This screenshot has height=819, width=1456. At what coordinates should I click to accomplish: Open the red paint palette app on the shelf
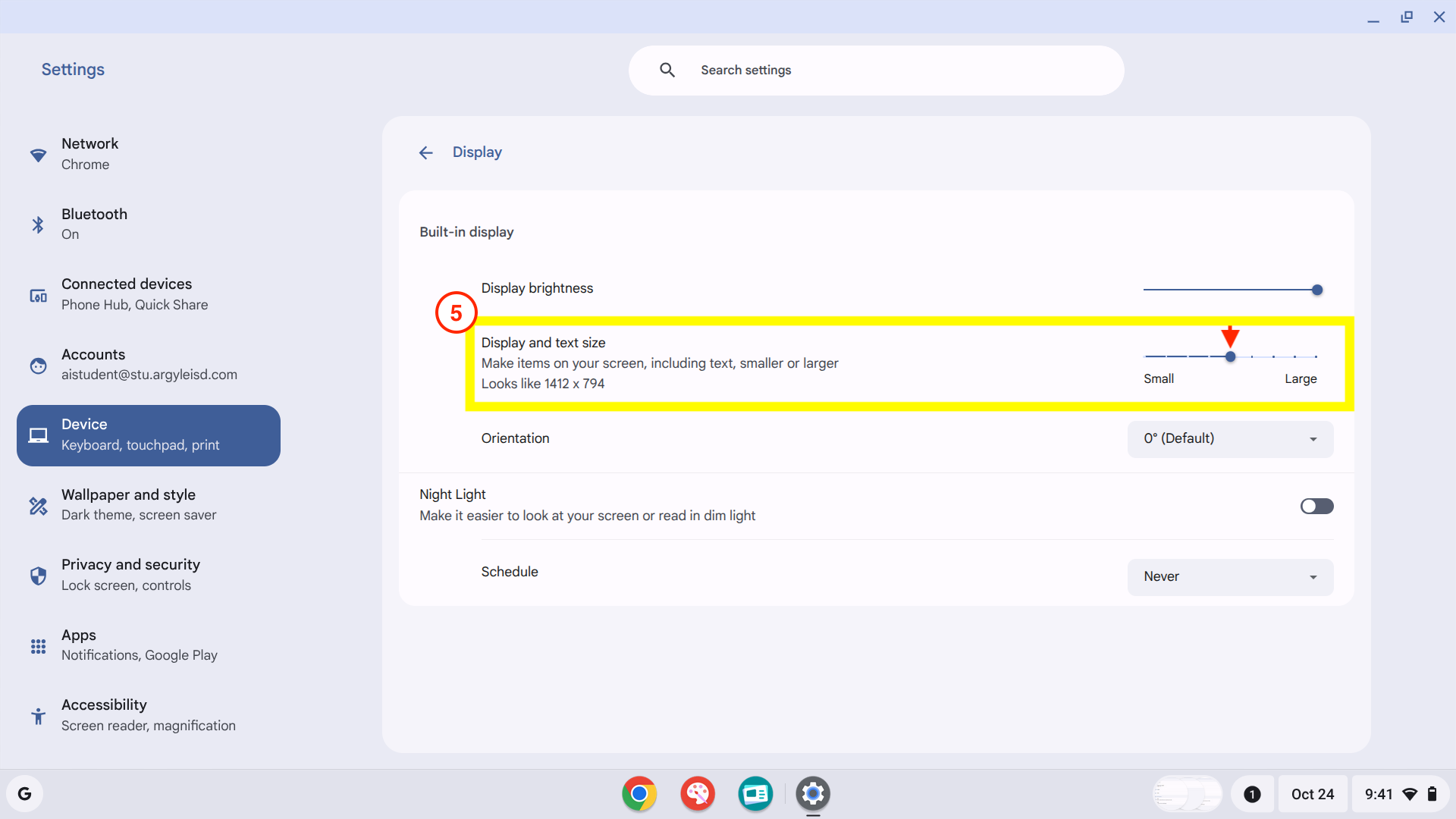698,794
